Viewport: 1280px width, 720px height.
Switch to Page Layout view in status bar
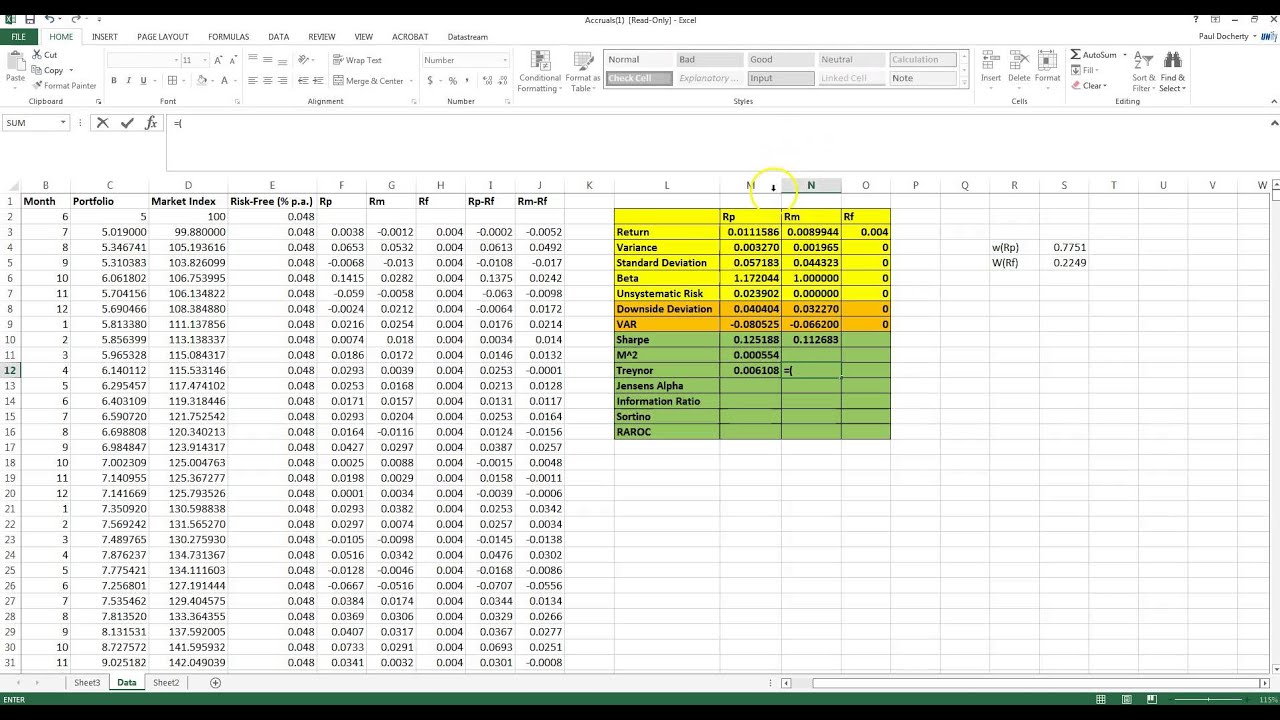(1126, 699)
